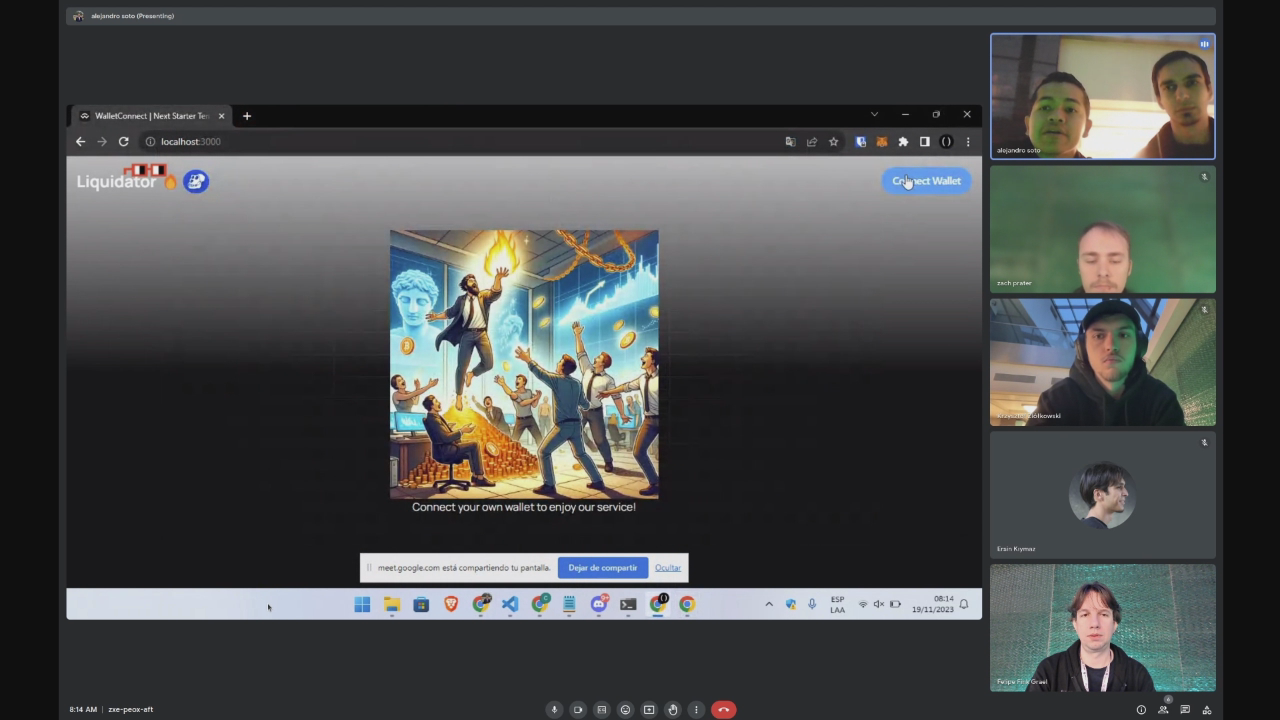This screenshot has width=1280, height=720.
Task: Open the tab search chevron
Action: pyautogui.click(x=874, y=115)
